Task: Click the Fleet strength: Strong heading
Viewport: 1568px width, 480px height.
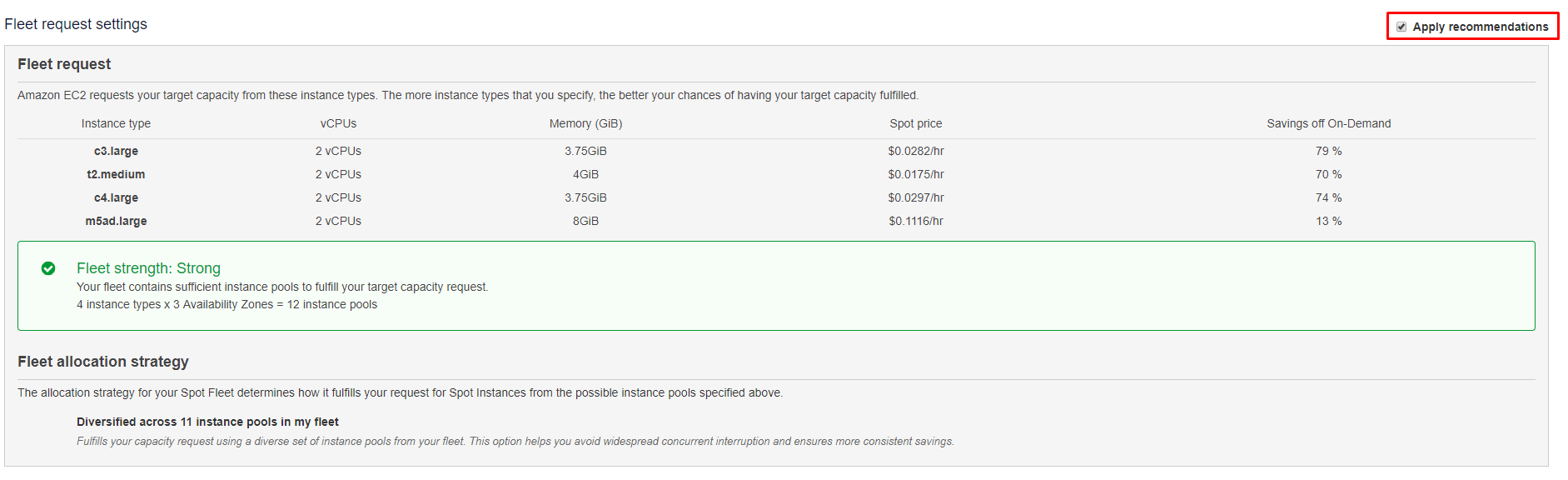Action: (x=148, y=268)
